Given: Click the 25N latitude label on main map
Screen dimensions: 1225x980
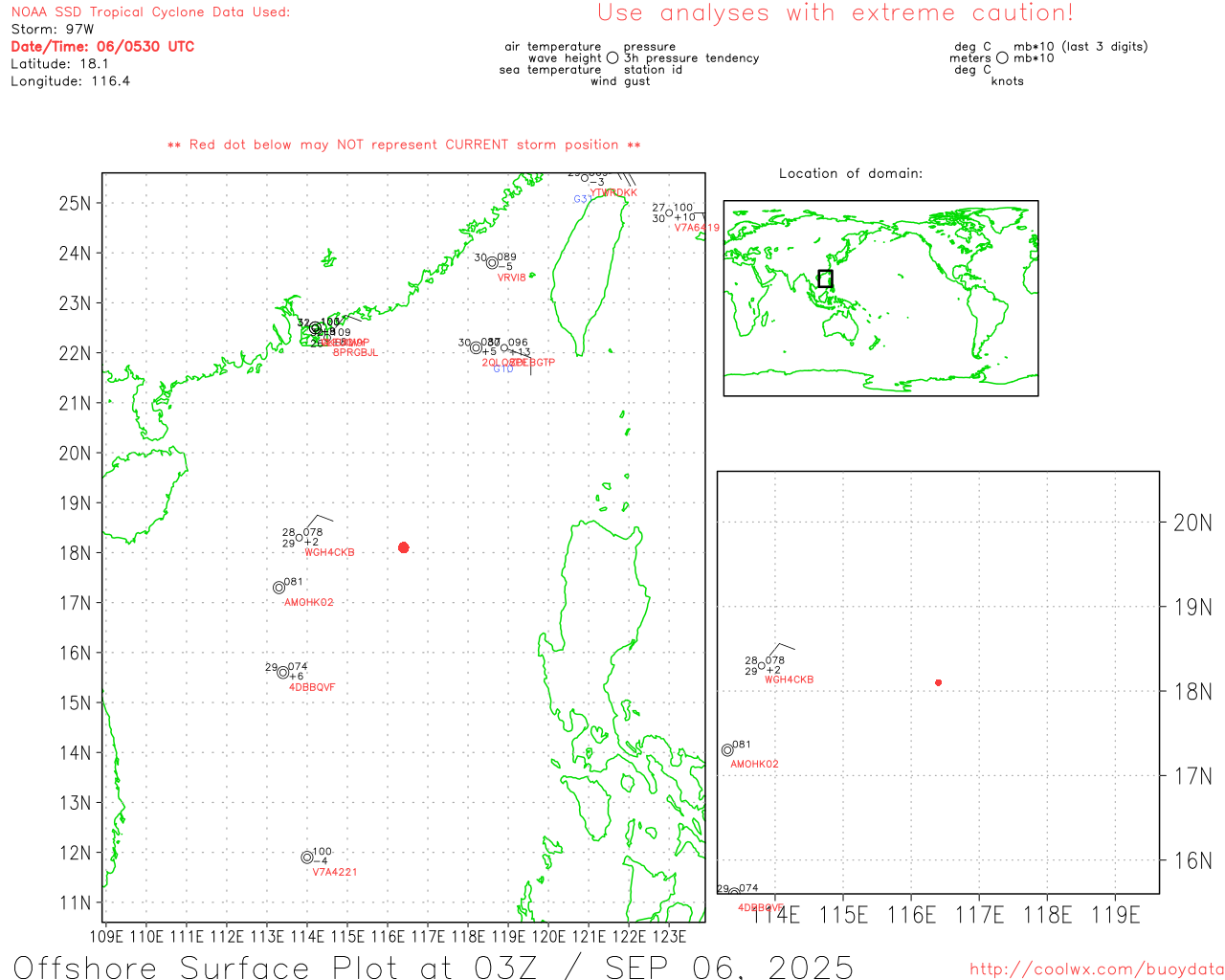Looking at the screenshot, I should tap(75, 203).
